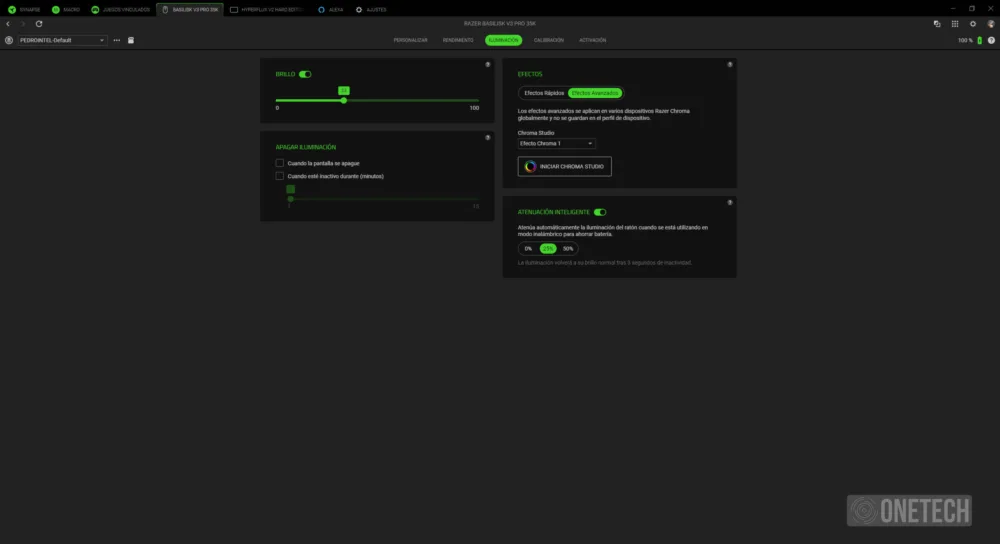Toggle the Brillo switch
The height and width of the screenshot is (544, 1000).
click(x=305, y=74)
